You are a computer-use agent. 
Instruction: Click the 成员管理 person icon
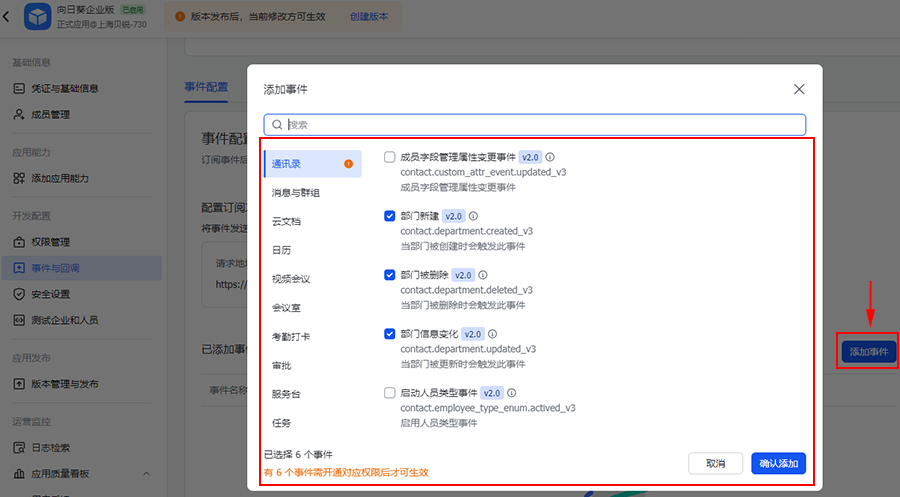coord(19,114)
